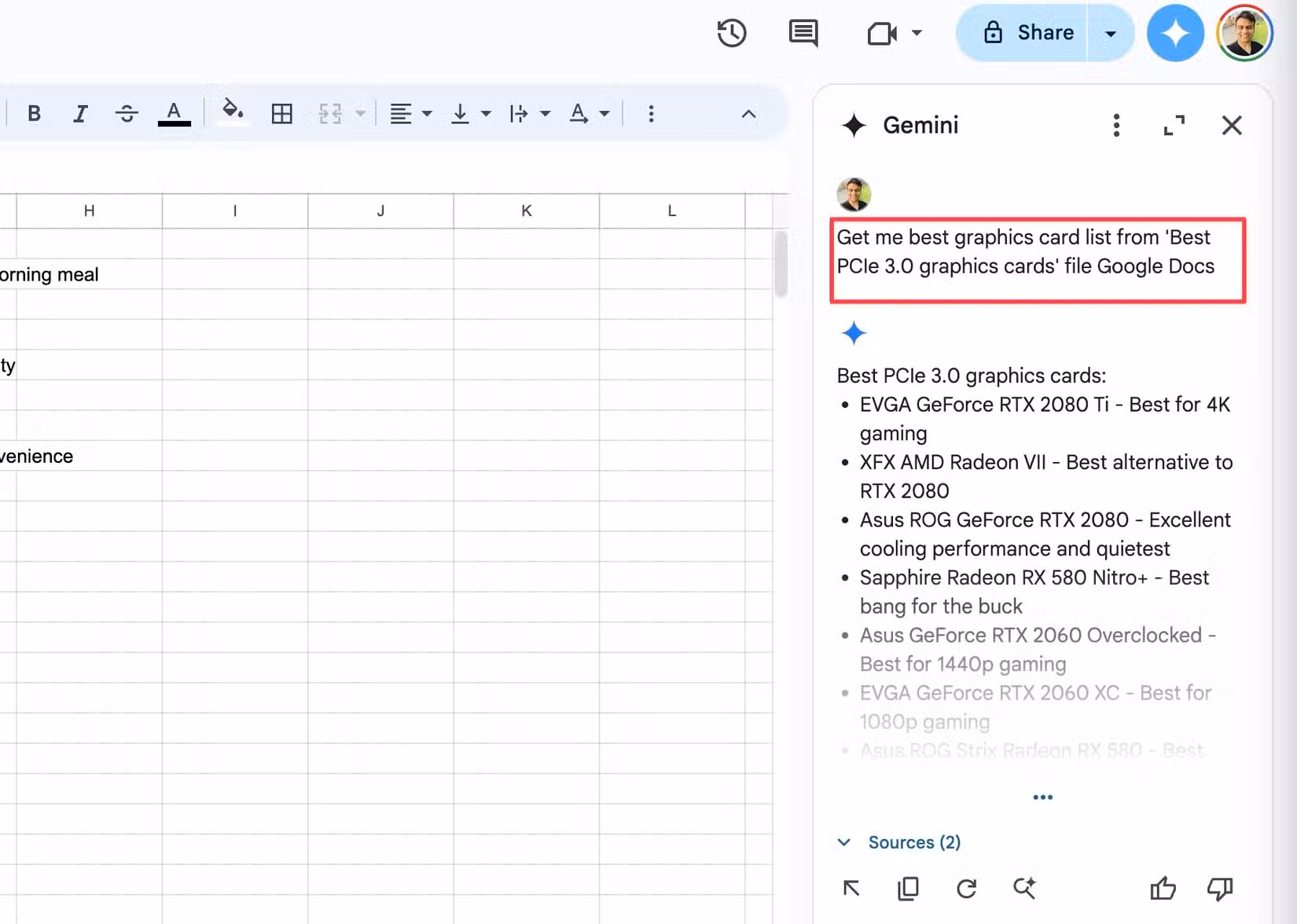Toggle strikethrough formatting
Image resolution: width=1297 pixels, height=924 pixels.
pos(127,113)
